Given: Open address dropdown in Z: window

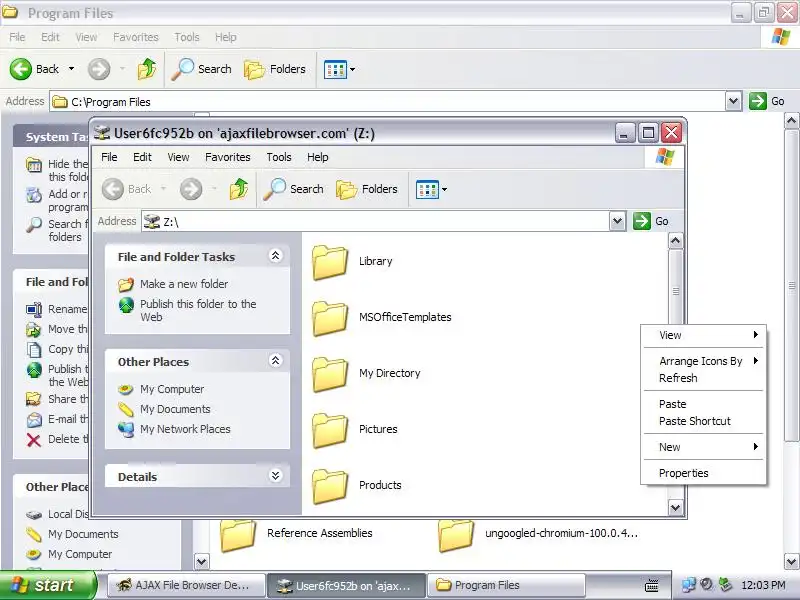Looking at the screenshot, I should 617,221.
